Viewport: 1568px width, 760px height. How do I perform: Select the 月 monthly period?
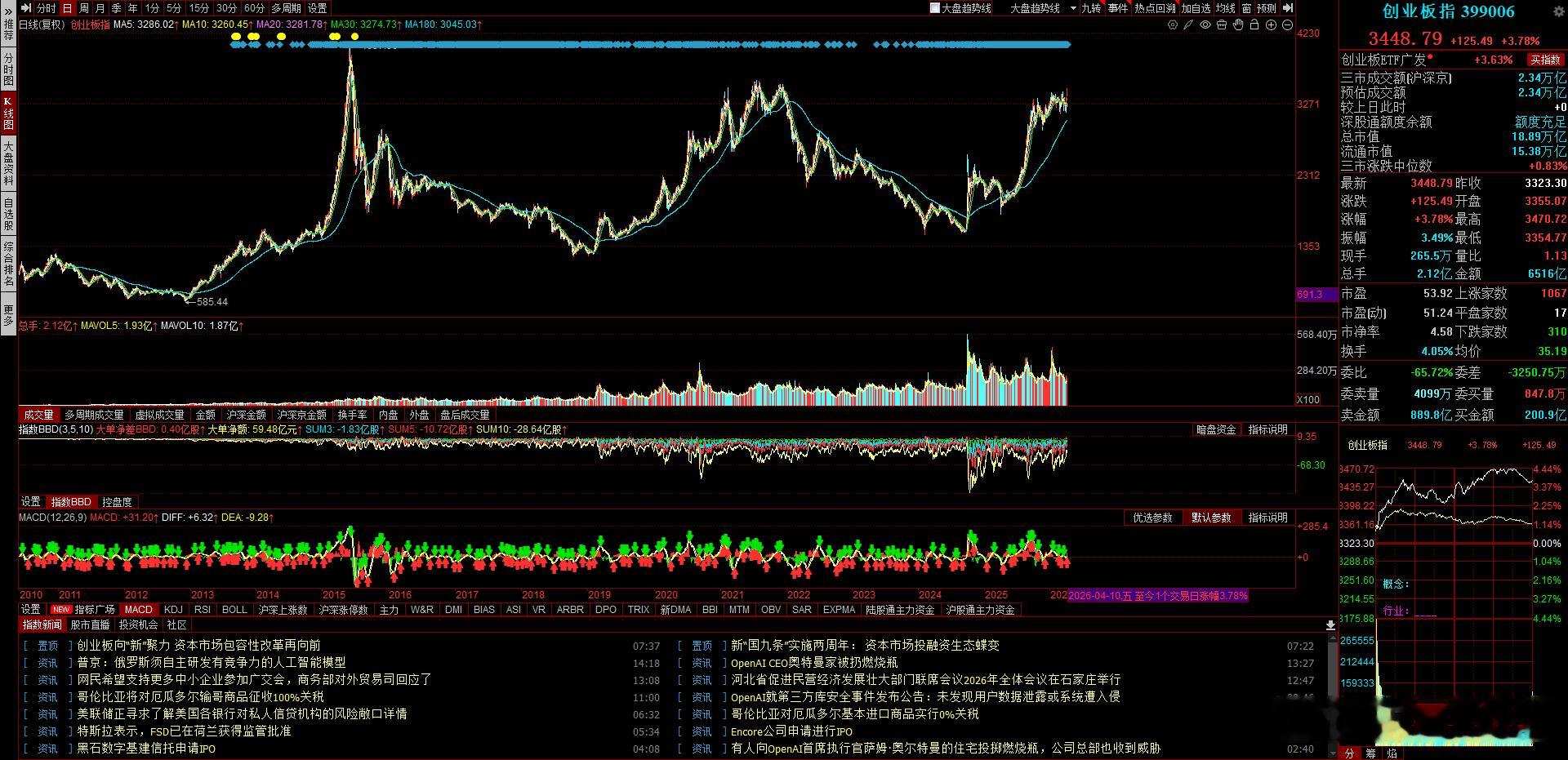point(100,8)
